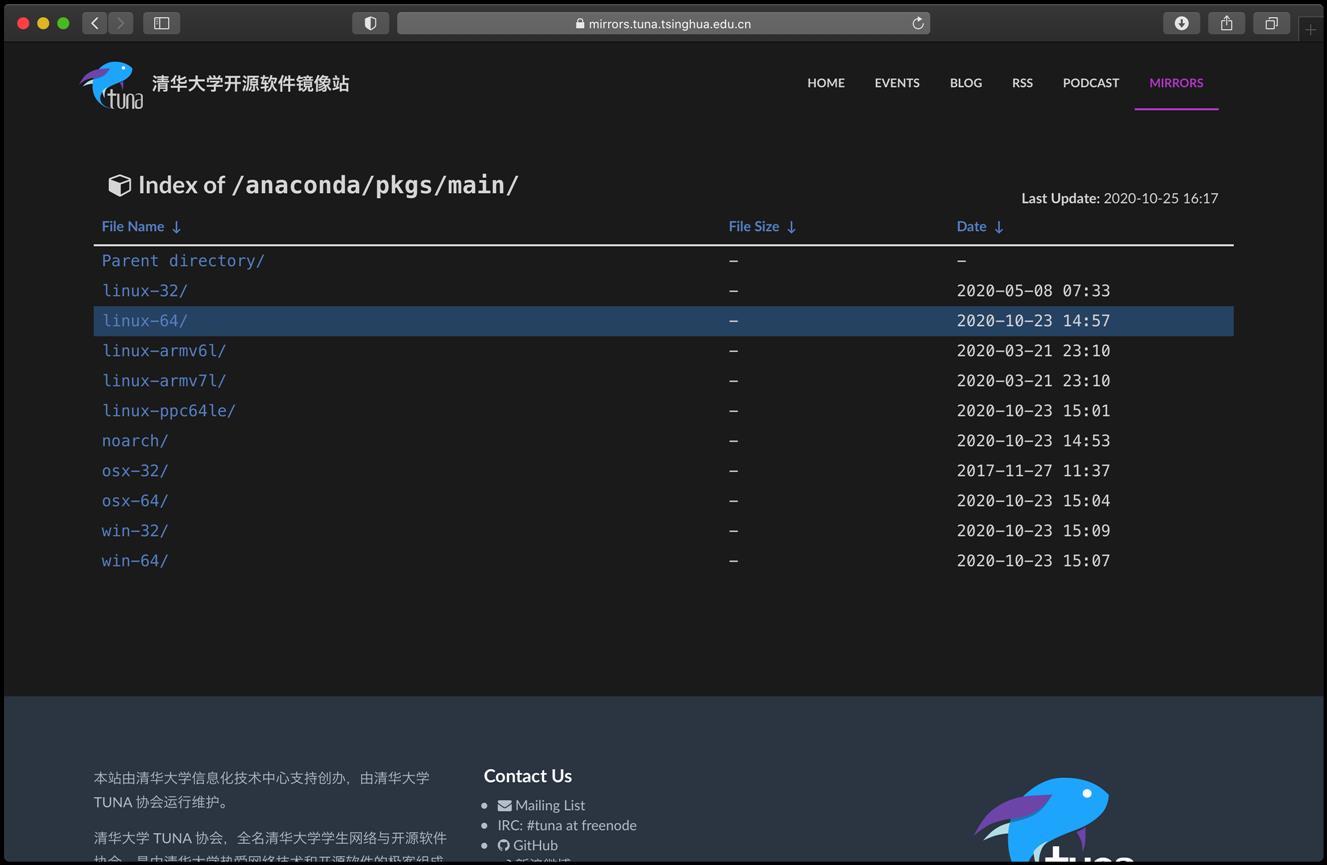Click the address bar URL field
Screen dimensions: 1327x865
663,23
